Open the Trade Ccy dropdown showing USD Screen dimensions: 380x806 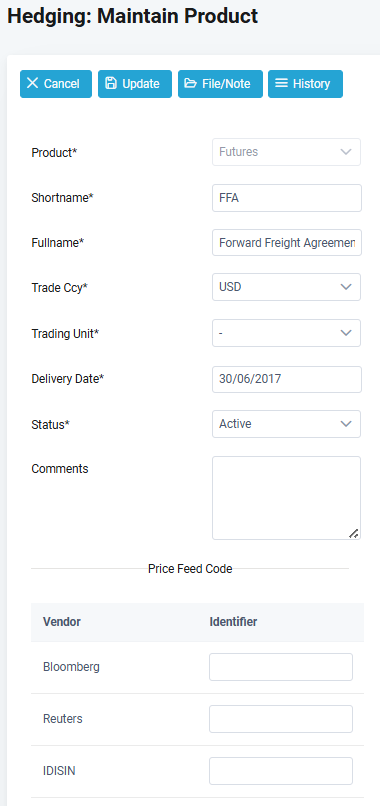286,287
